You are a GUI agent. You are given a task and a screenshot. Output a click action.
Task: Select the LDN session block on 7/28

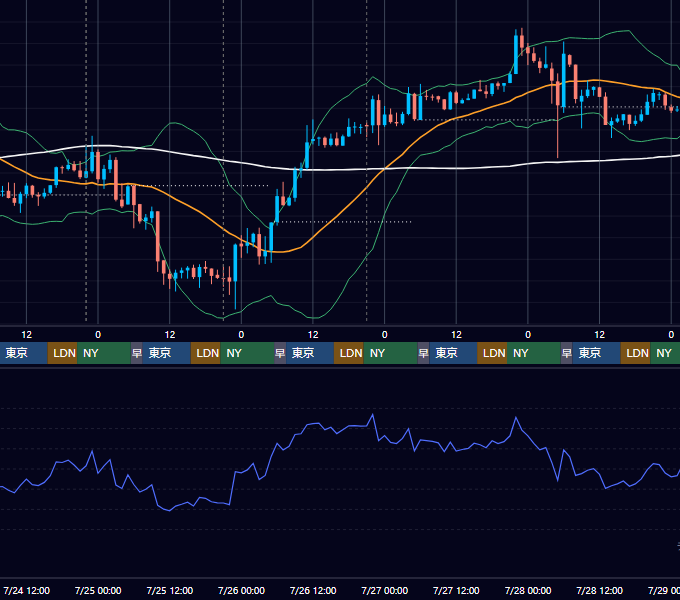635,353
